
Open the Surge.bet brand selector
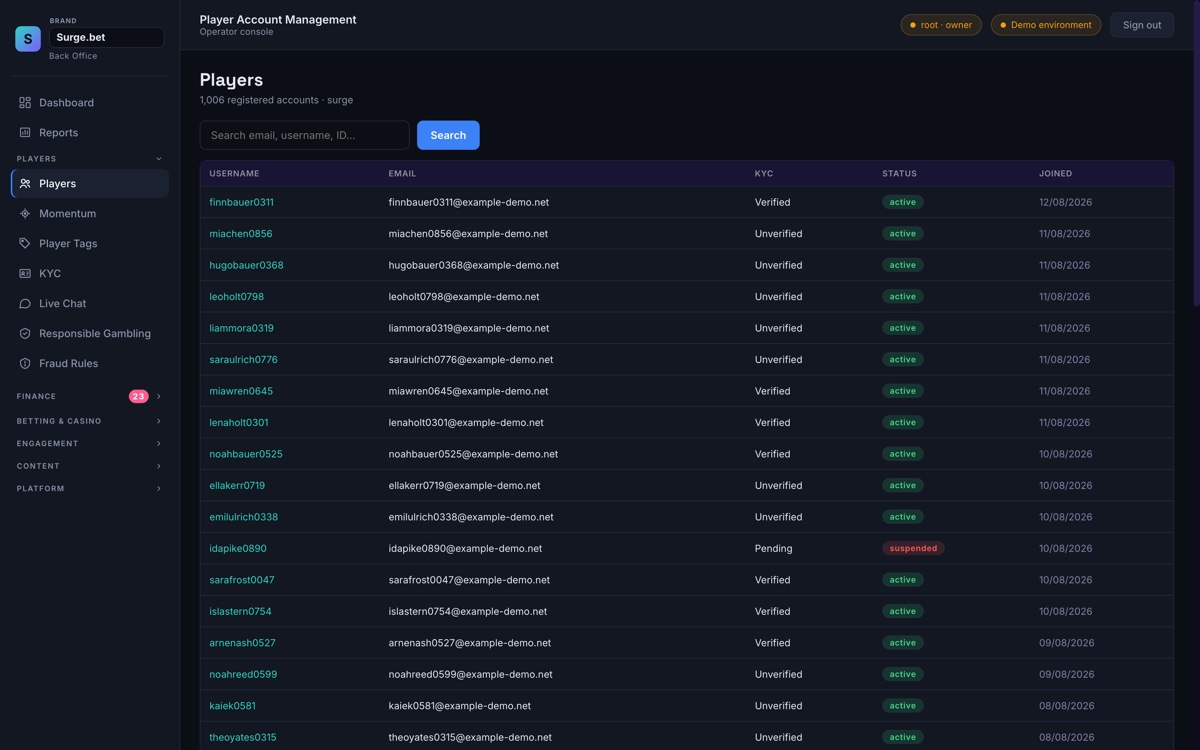coord(106,38)
